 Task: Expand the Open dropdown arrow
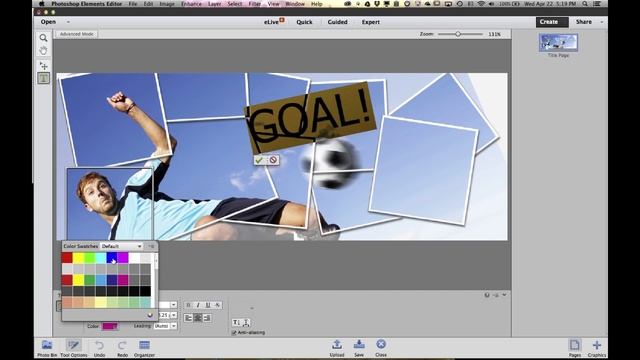68,22
